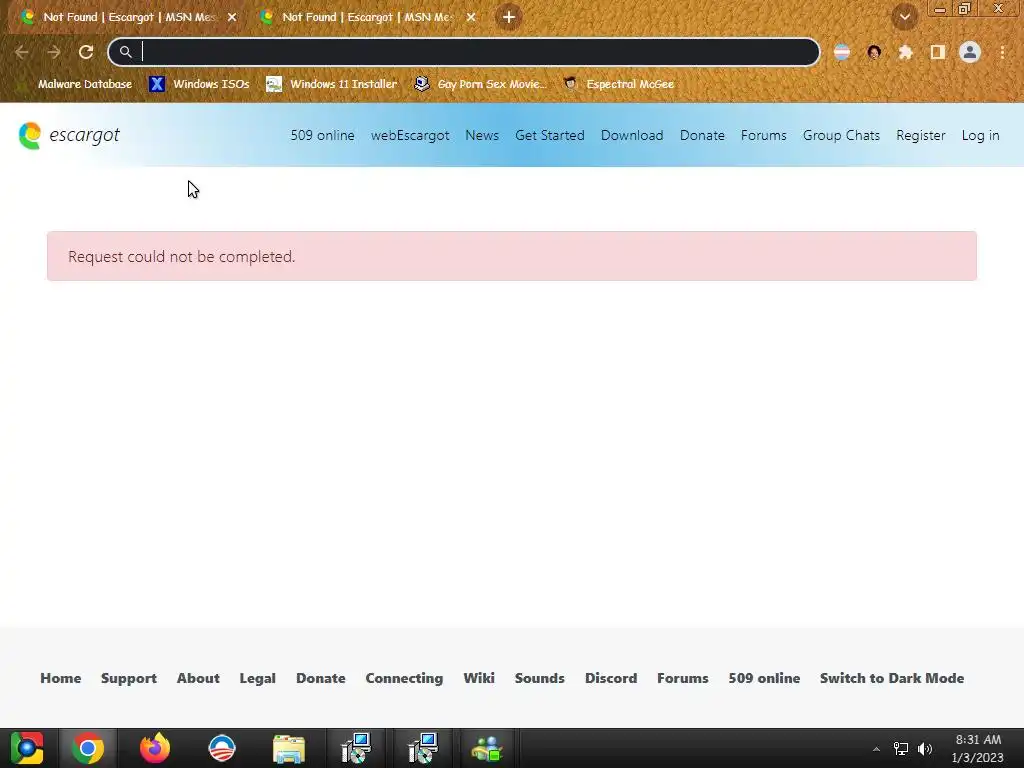Open Donate in the top navigation

[702, 135]
